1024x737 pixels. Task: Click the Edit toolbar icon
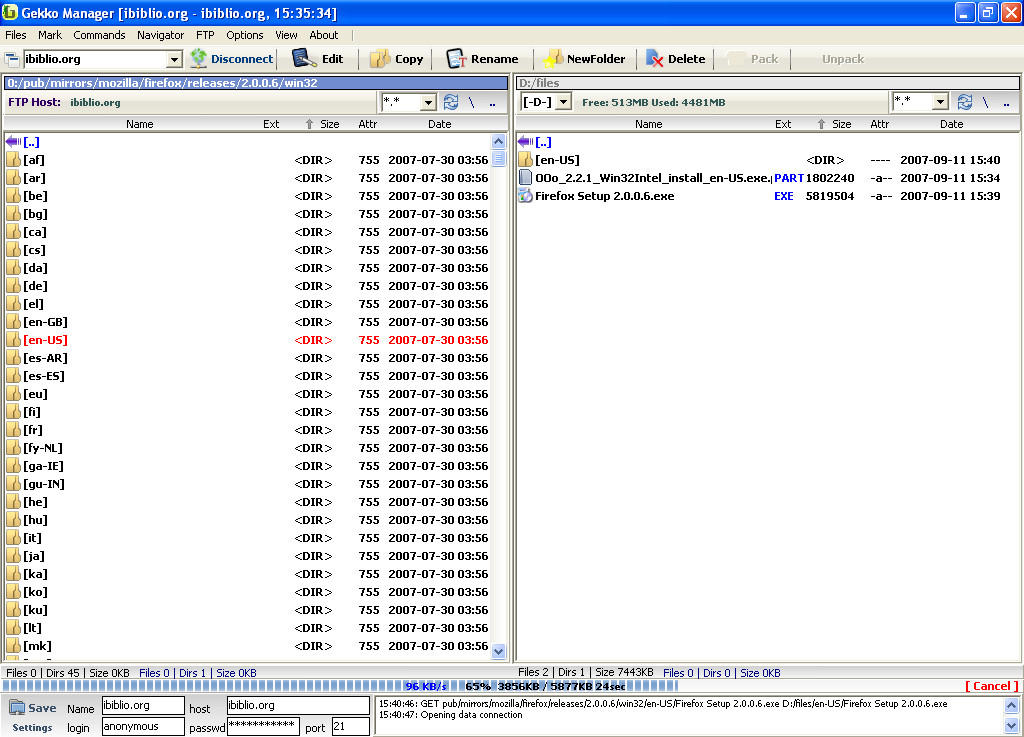click(x=304, y=59)
